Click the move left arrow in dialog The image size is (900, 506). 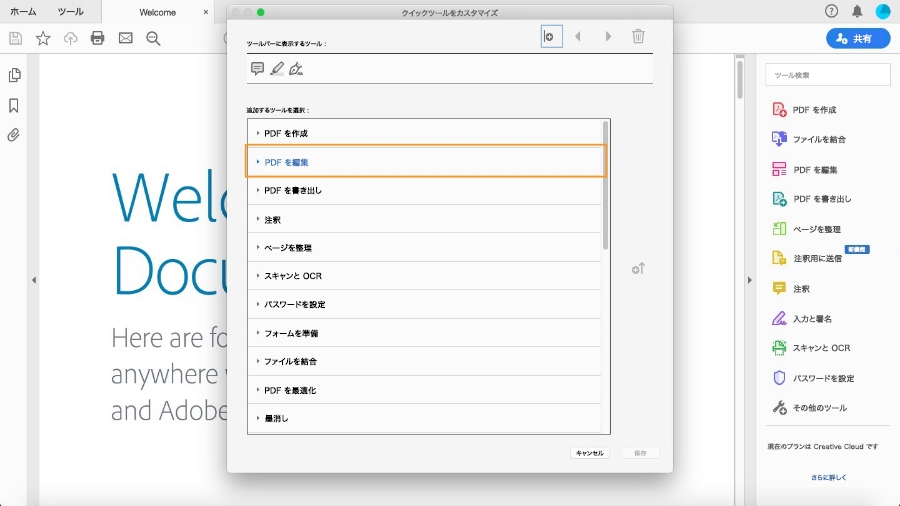(x=578, y=37)
